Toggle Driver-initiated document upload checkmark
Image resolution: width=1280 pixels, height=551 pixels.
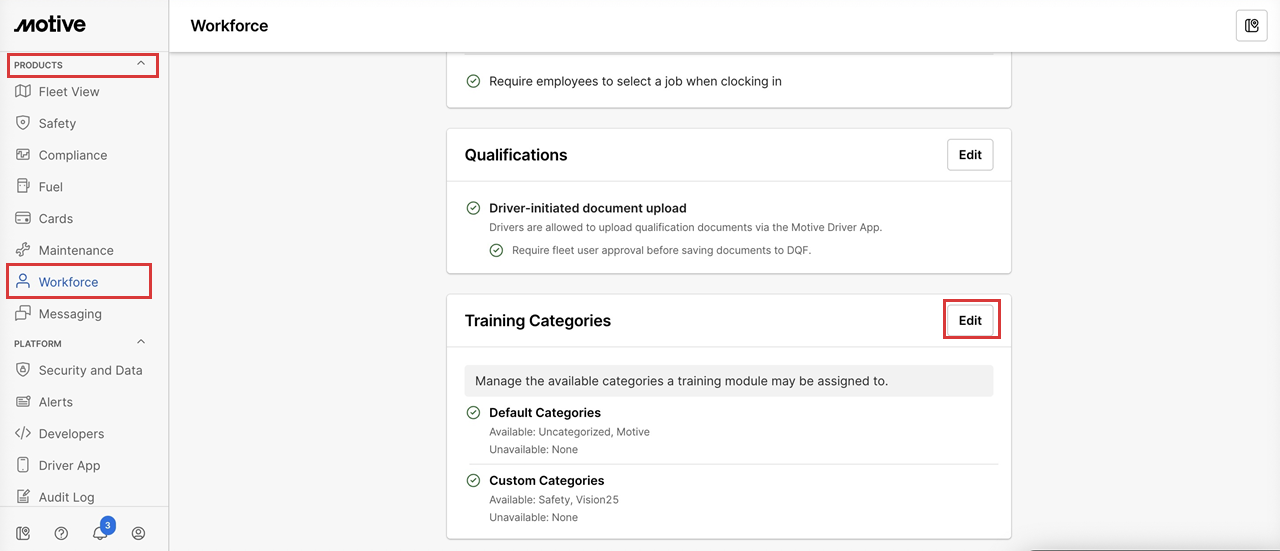pos(473,209)
